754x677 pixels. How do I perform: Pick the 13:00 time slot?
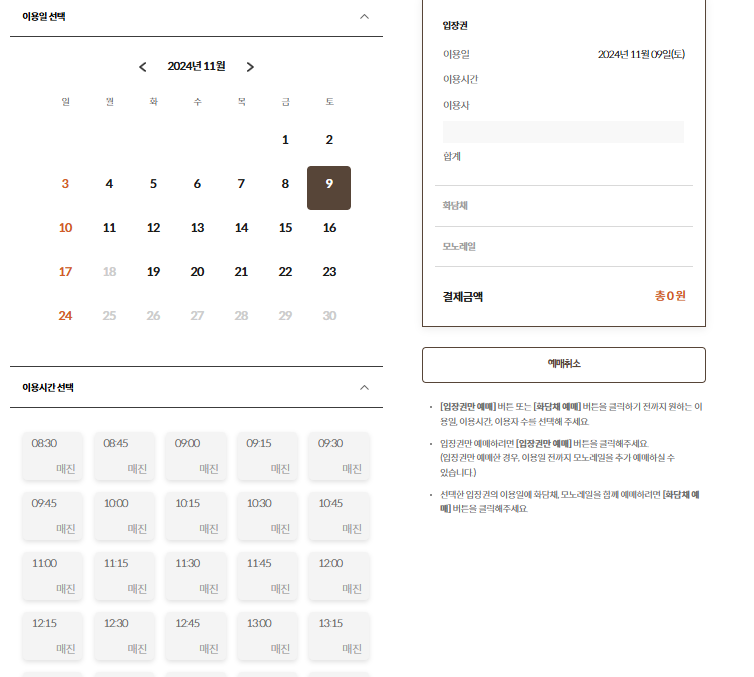click(267, 636)
